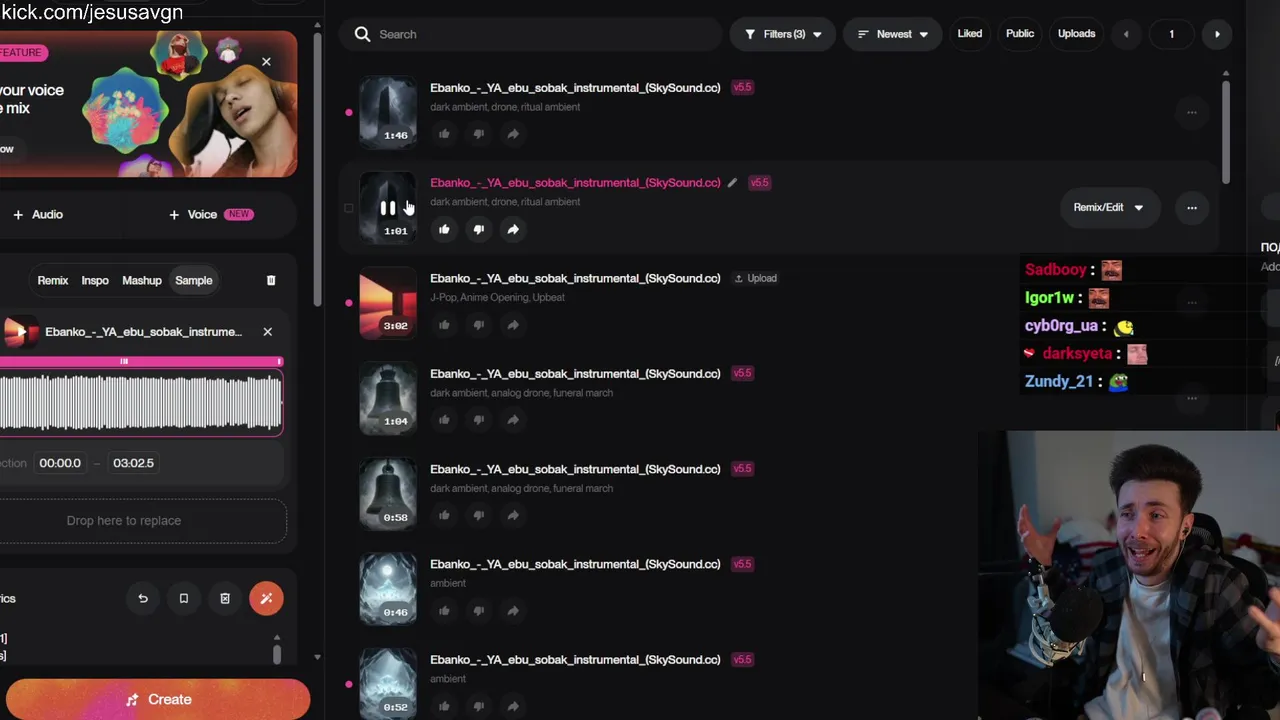Edit the 03:02.5 end time field
This screenshot has height=720, width=1280.
click(133, 463)
